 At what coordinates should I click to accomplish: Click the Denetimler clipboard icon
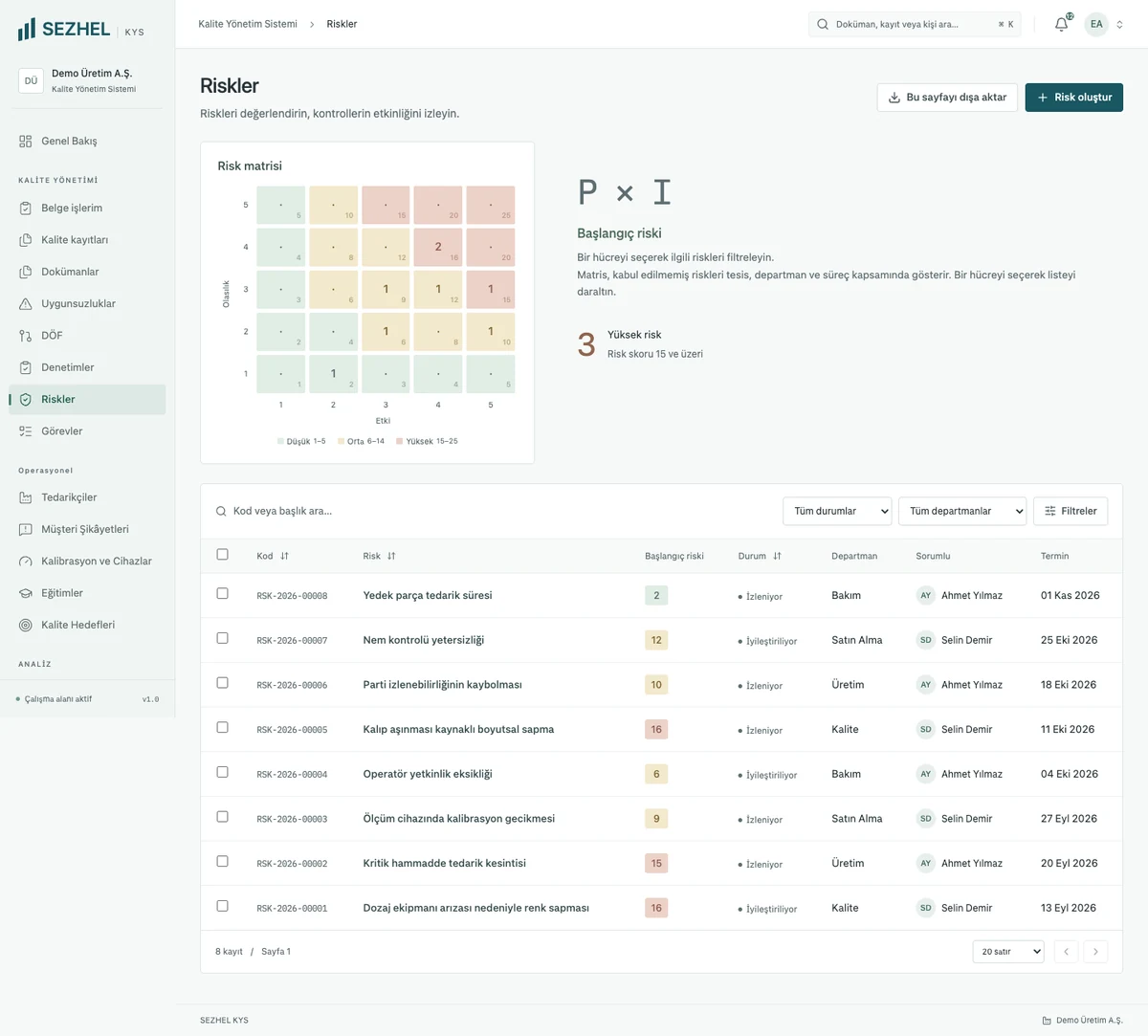tap(26, 367)
